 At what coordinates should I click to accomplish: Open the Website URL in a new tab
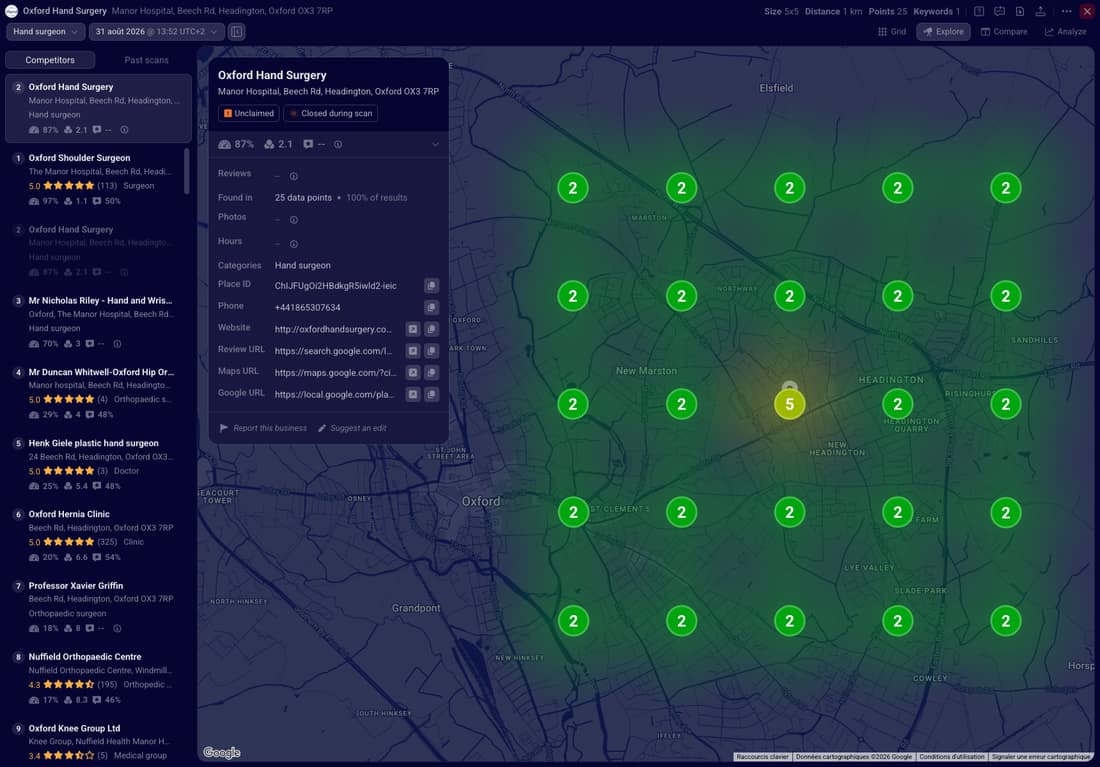click(x=413, y=329)
